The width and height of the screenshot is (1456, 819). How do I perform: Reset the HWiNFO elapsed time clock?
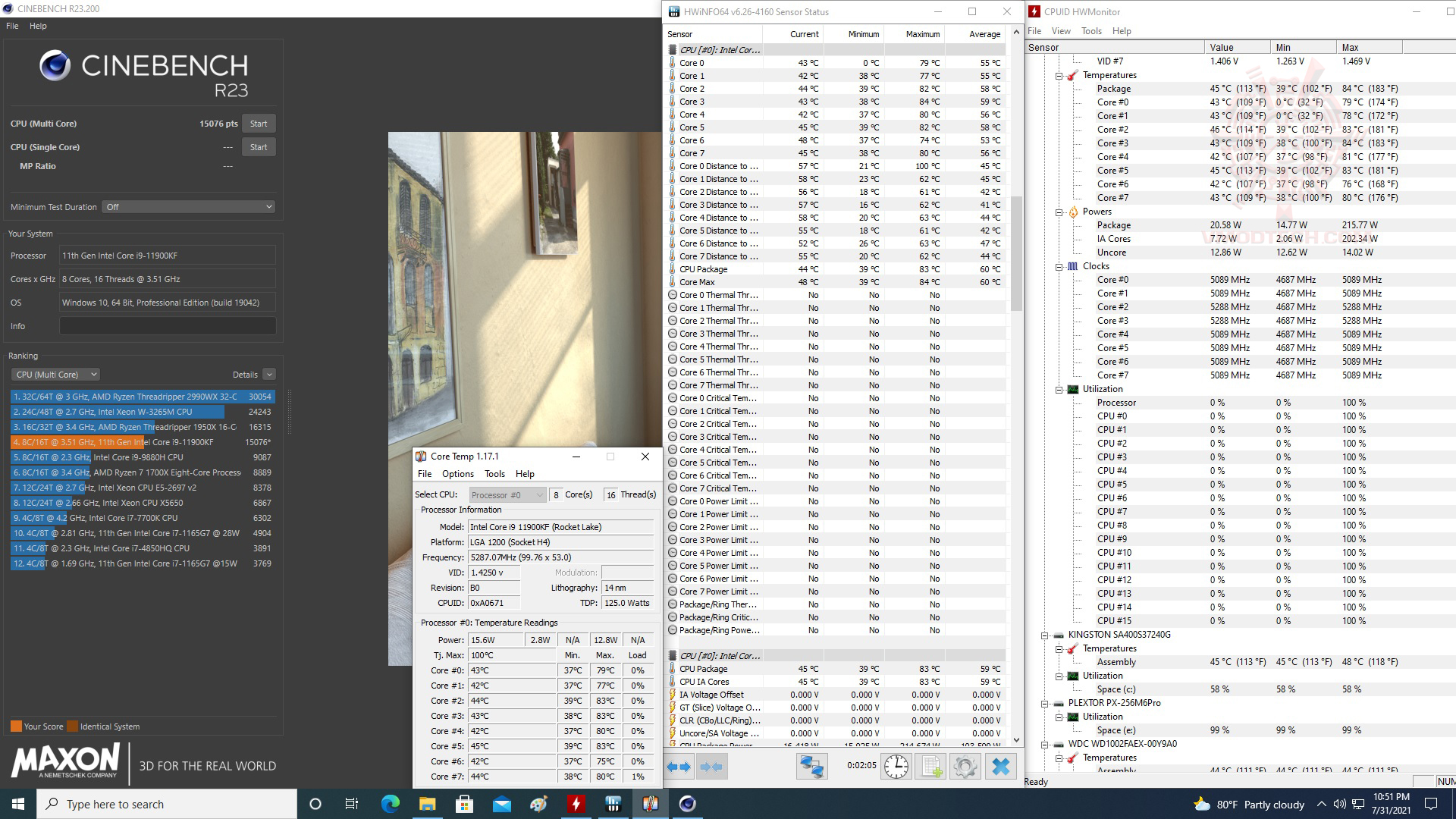(x=896, y=767)
